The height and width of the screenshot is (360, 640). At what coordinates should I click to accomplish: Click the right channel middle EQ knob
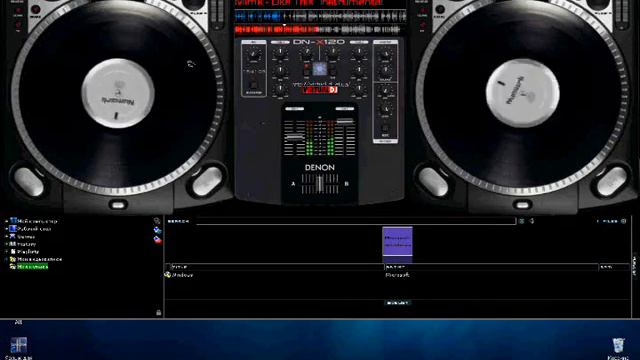tap(359, 71)
